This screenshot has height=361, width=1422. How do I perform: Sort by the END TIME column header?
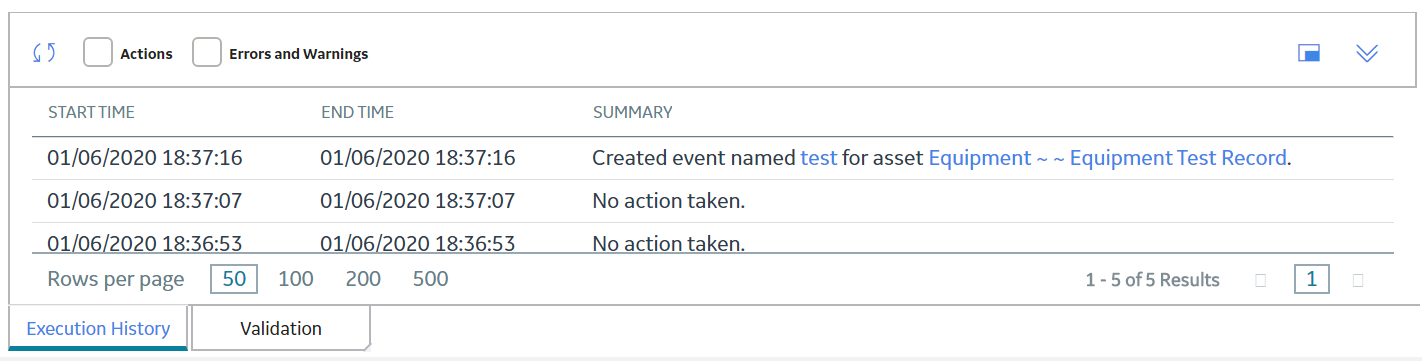point(357,112)
